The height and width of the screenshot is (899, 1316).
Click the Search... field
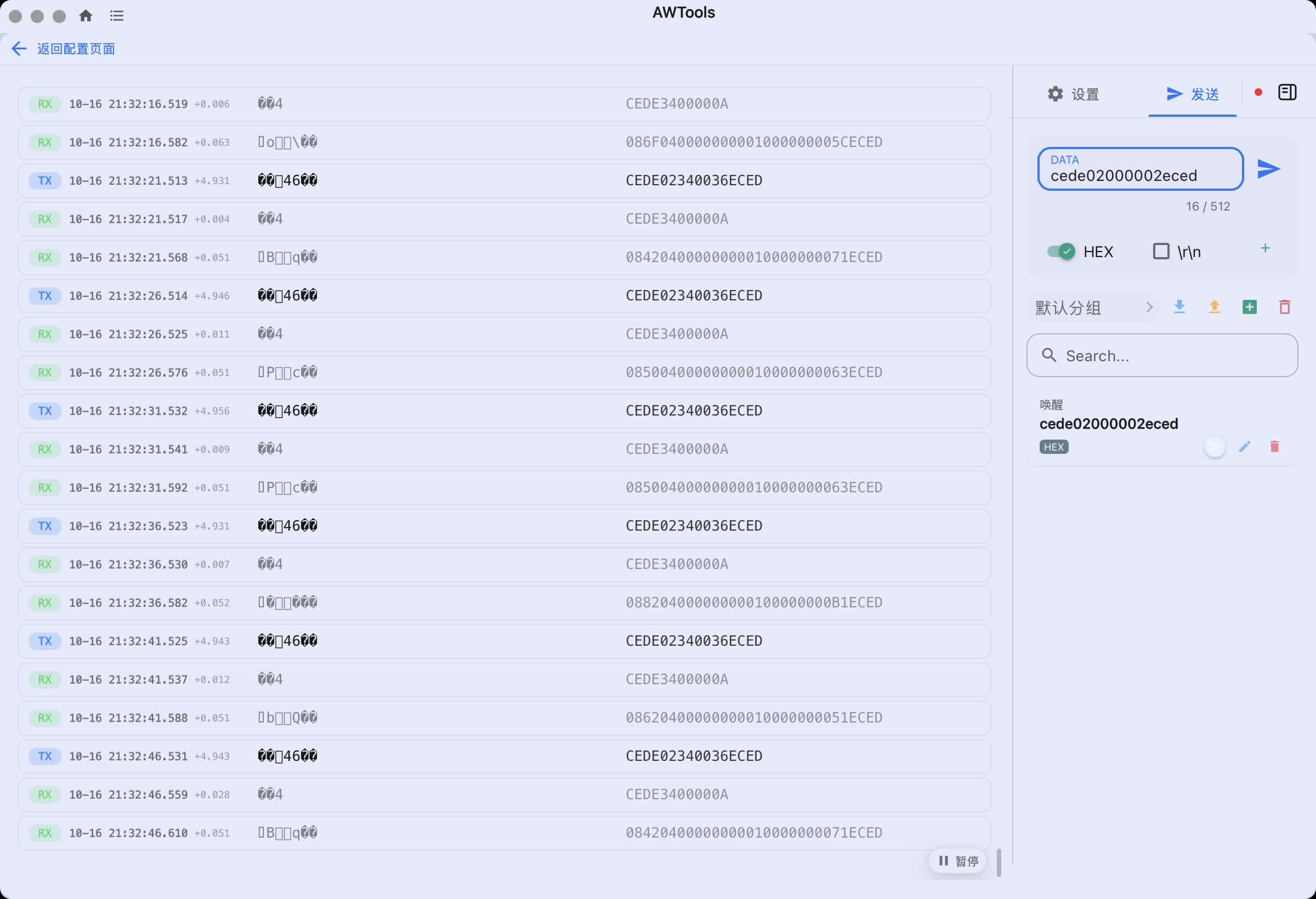click(x=1161, y=356)
